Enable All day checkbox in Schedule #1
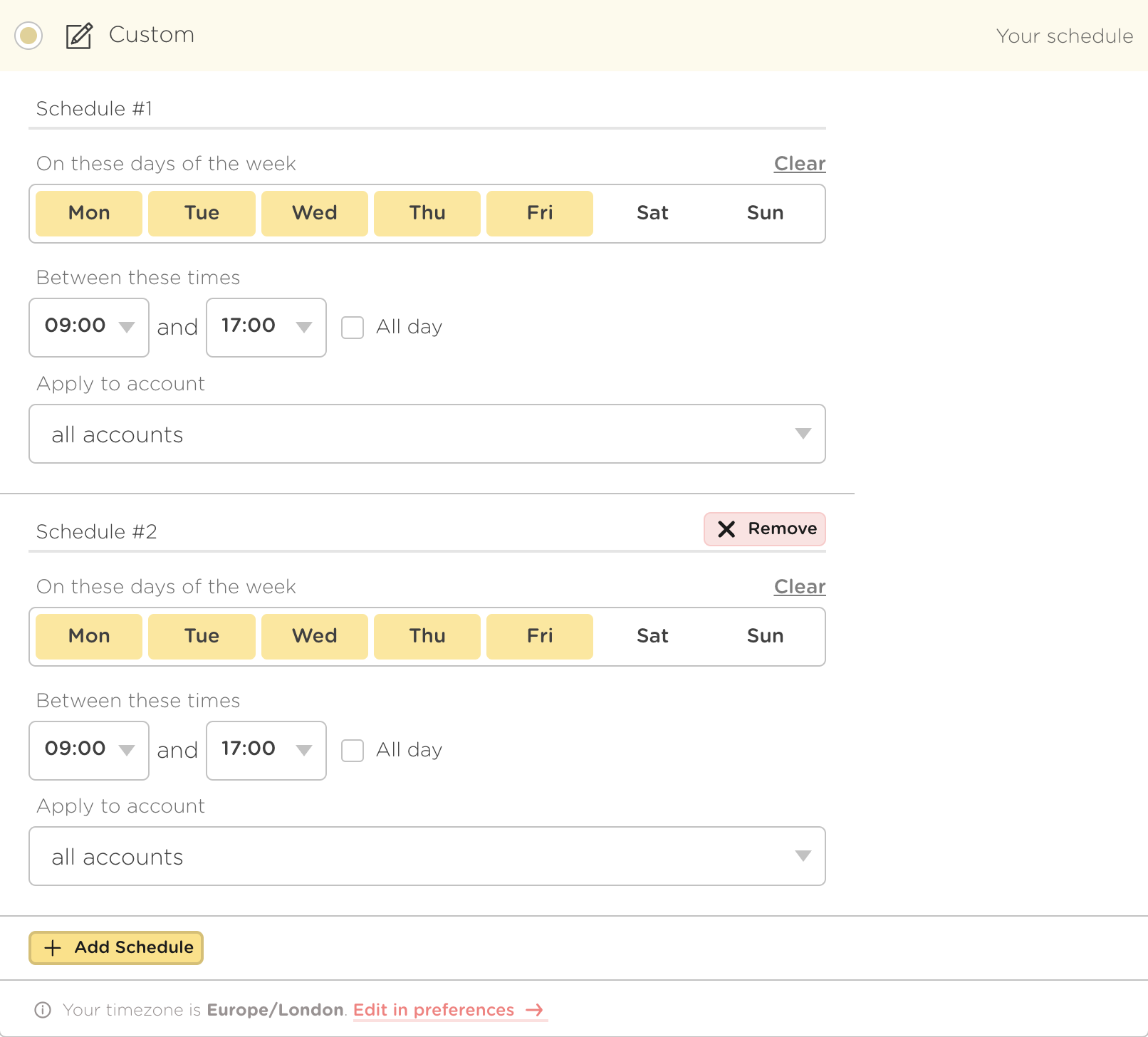 click(353, 328)
